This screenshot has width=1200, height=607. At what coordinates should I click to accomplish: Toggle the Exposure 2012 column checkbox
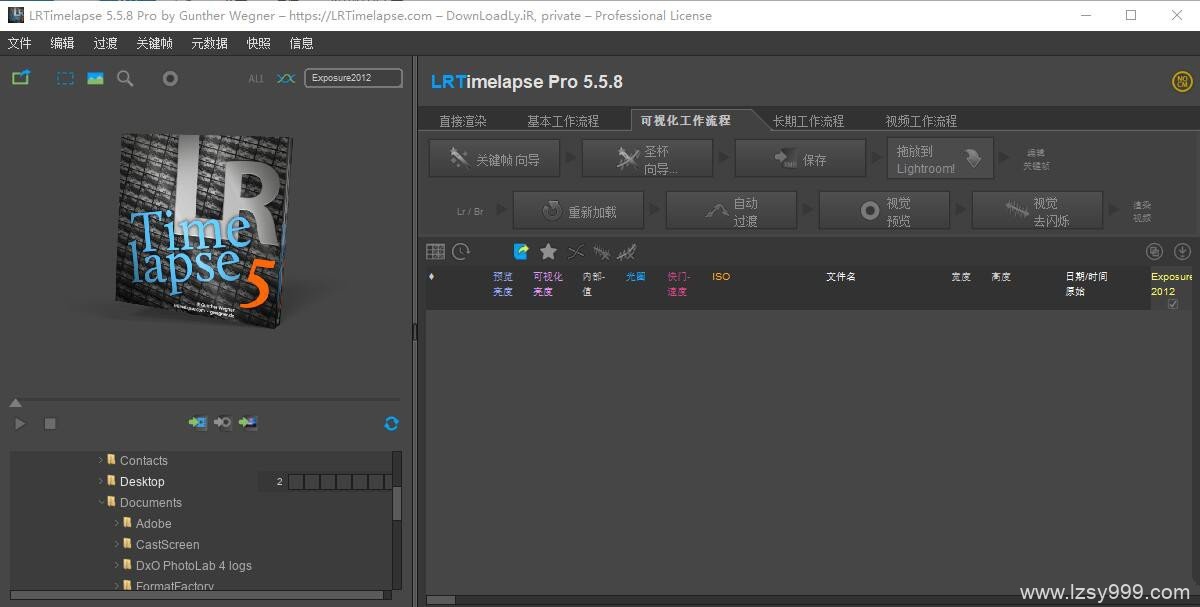pyautogui.click(x=1172, y=304)
